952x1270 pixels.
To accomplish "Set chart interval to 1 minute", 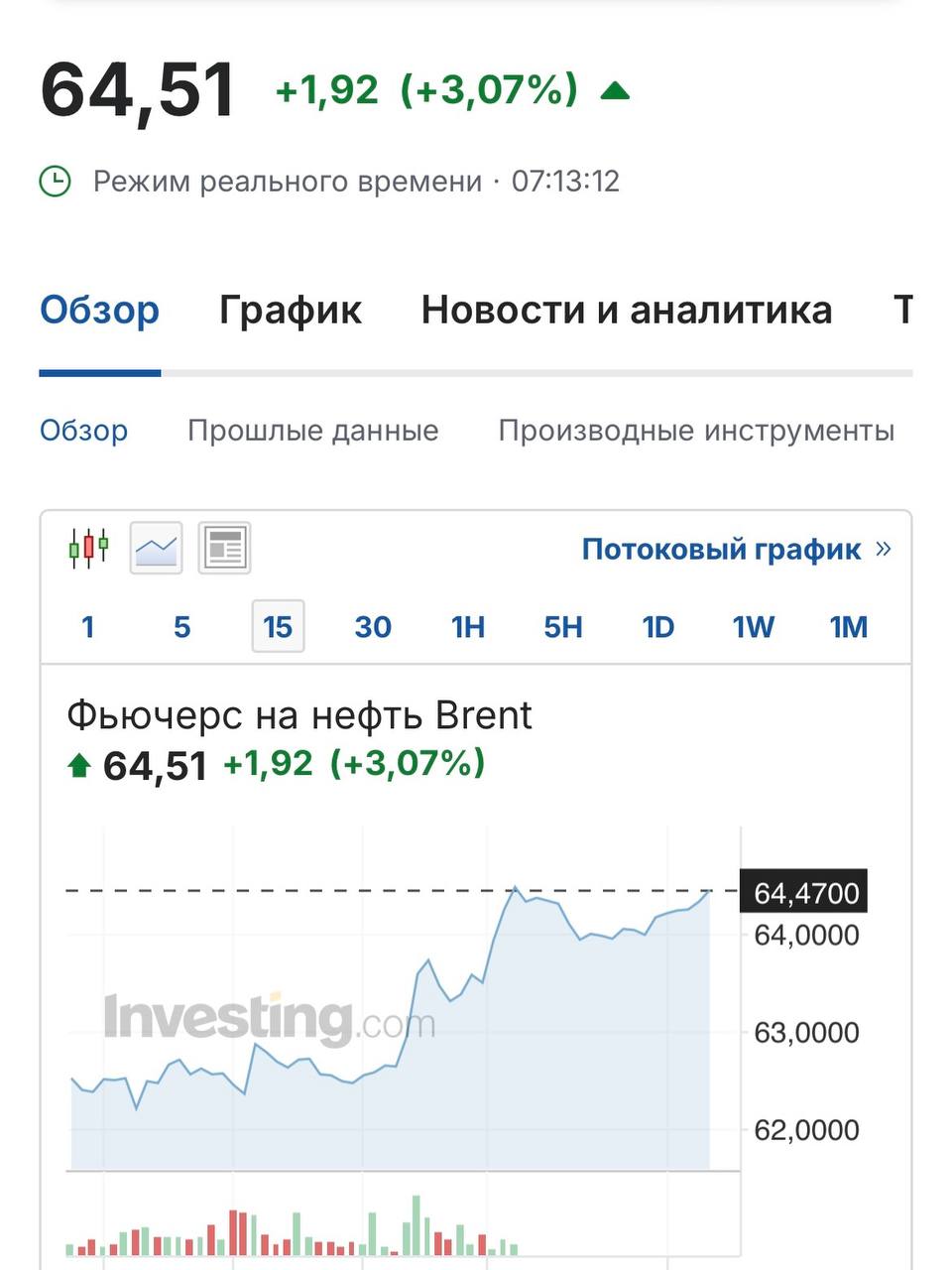I will click(x=88, y=627).
